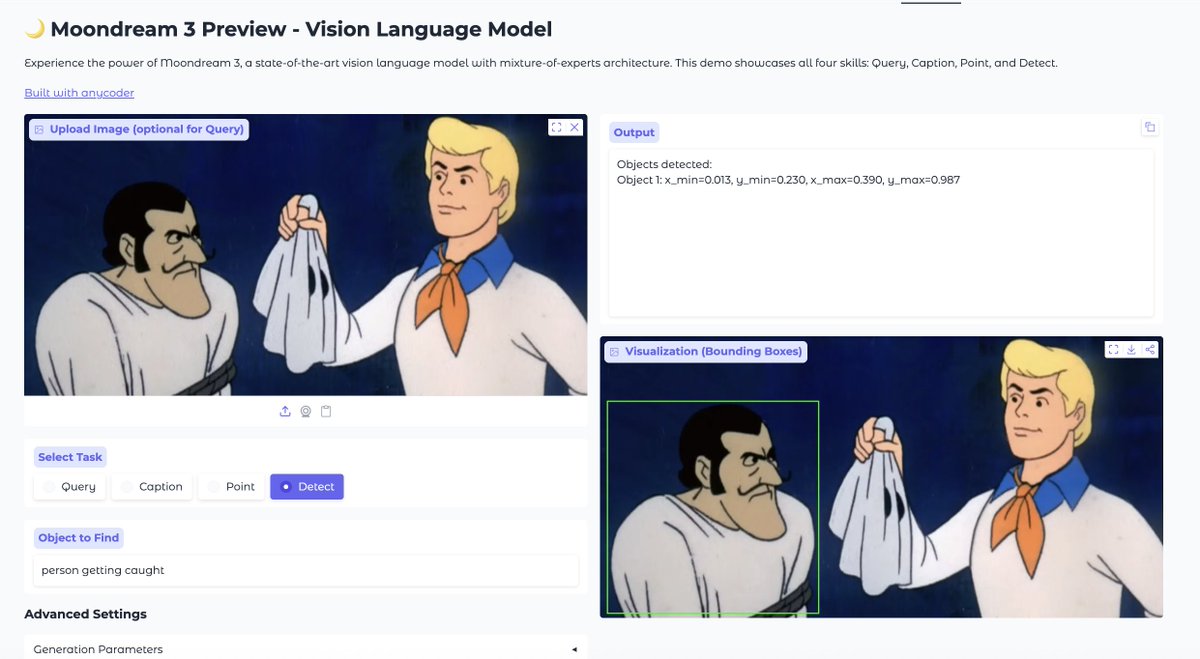Download the Visualization image

pos(1132,350)
